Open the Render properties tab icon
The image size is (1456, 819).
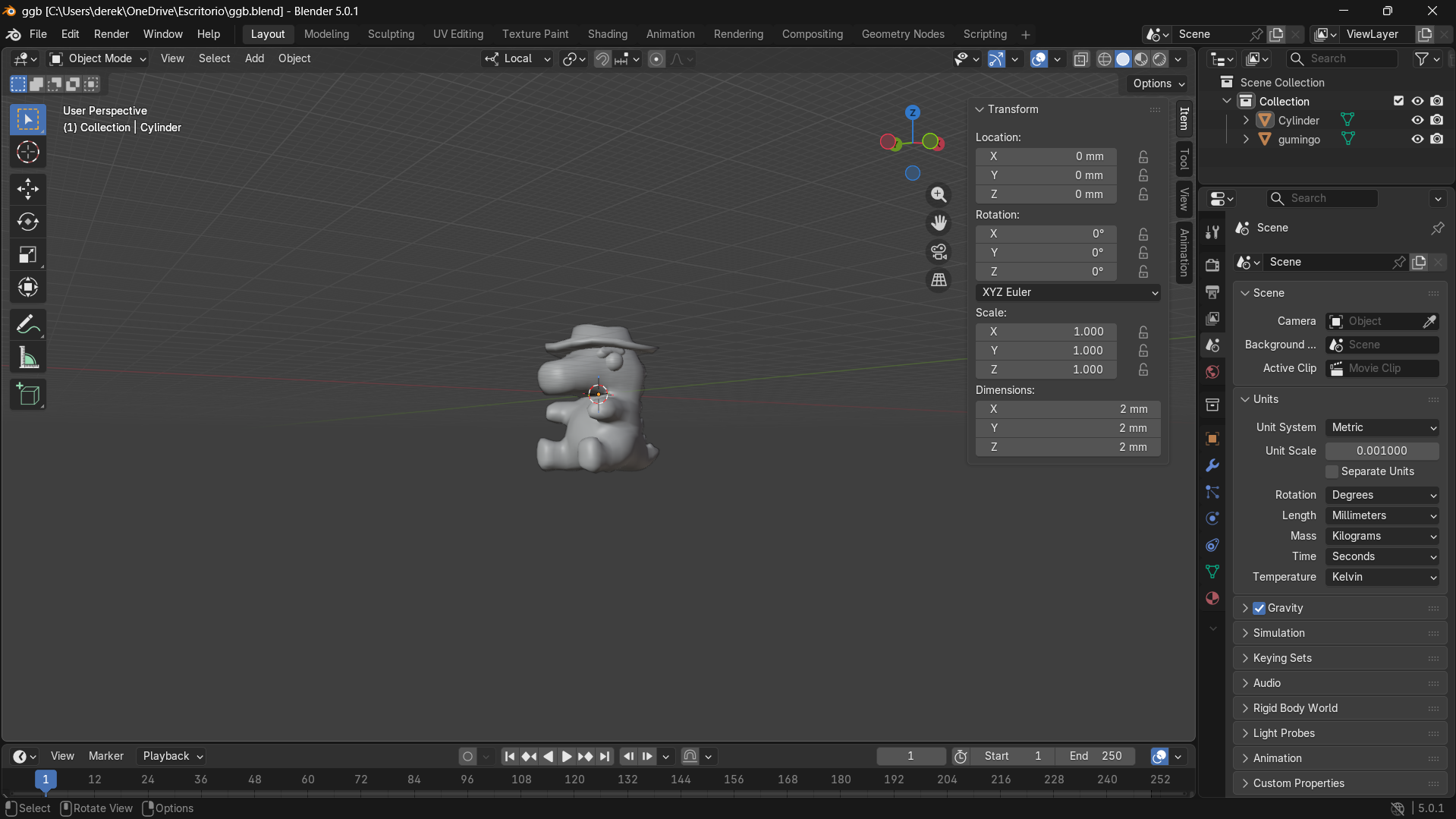click(1212, 265)
